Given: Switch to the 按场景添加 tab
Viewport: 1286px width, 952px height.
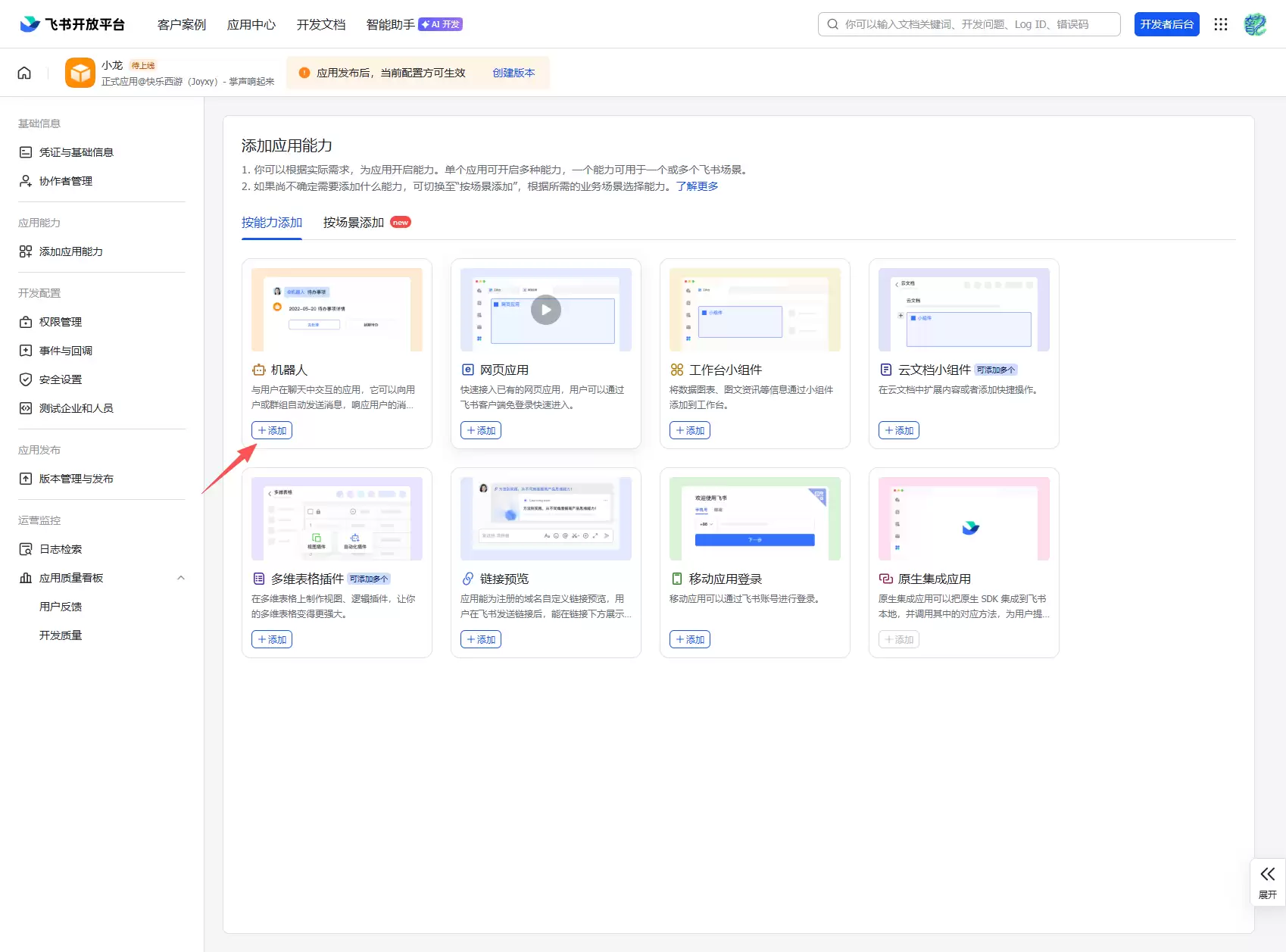Looking at the screenshot, I should (x=354, y=223).
